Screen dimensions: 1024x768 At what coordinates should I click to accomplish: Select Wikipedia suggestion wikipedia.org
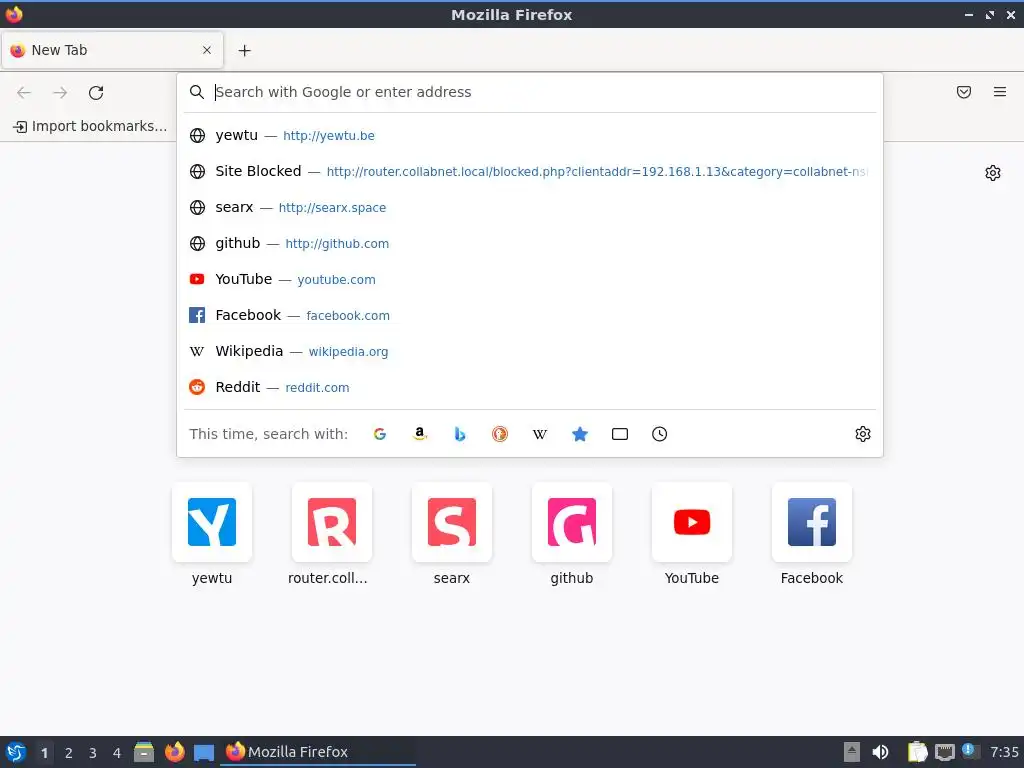(x=530, y=351)
